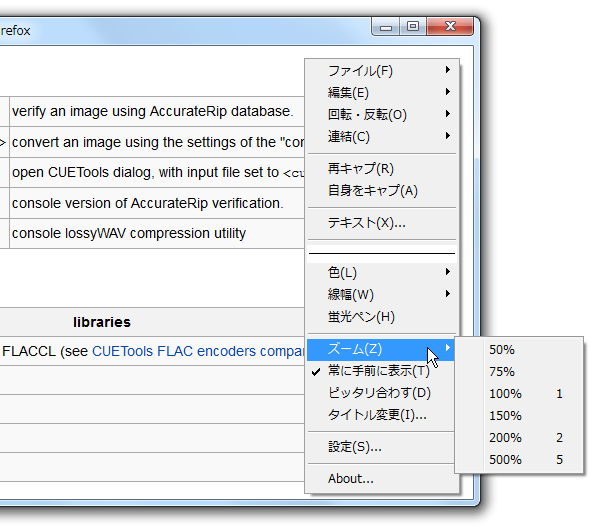
Task: Maximize the Firefox window
Action: [413, 27]
